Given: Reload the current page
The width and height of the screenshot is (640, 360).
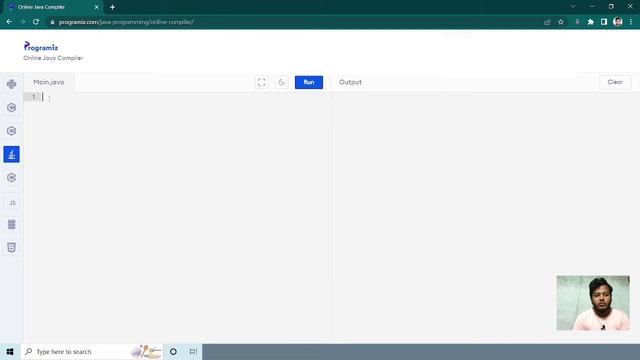Looking at the screenshot, I should point(36,22).
